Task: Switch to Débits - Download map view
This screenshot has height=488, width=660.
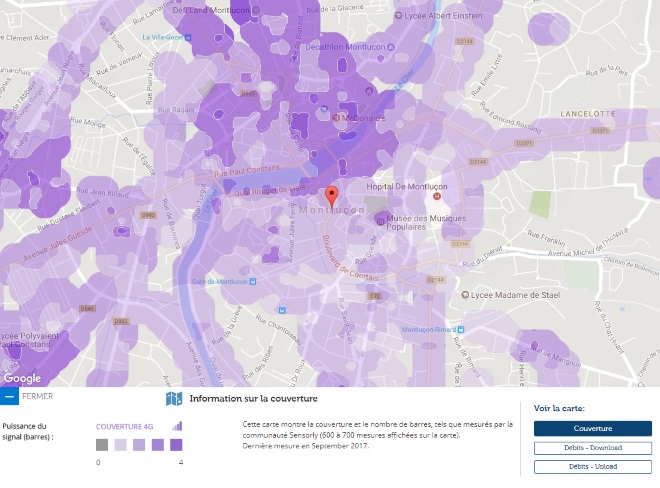Action: click(593, 448)
